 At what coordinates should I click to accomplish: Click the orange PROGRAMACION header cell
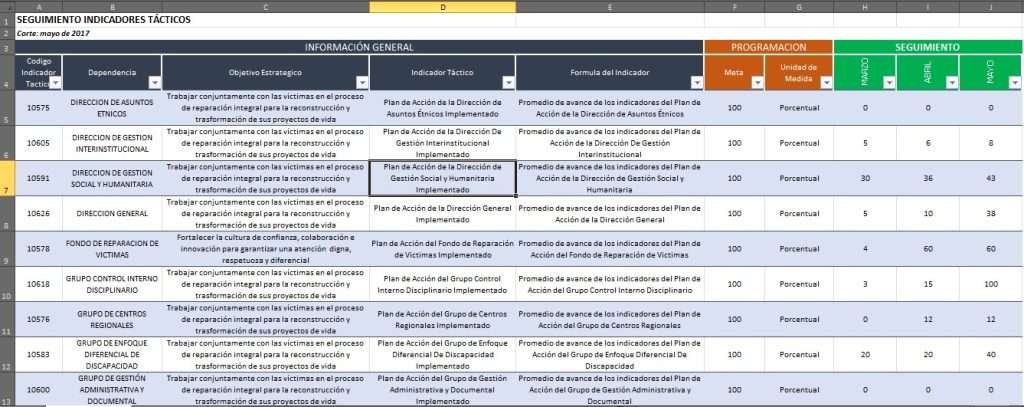click(768, 47)
